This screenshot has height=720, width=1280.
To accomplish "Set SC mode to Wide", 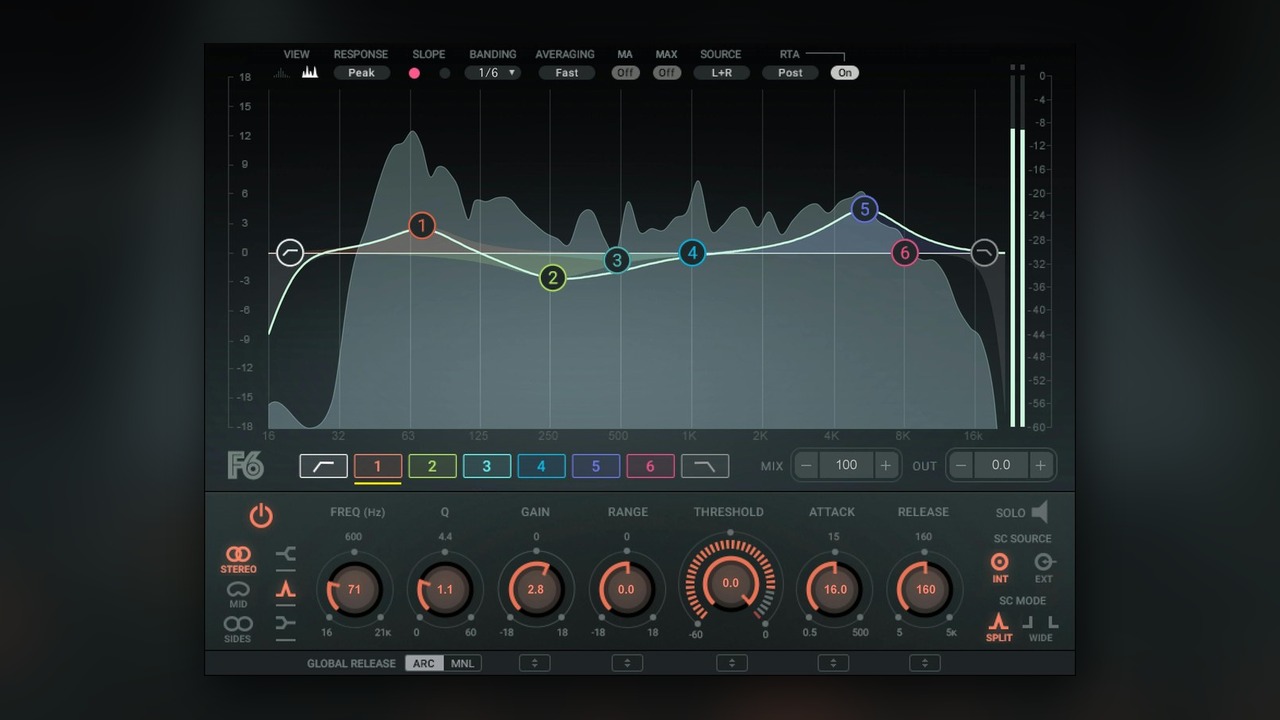I will [1041, 628].
